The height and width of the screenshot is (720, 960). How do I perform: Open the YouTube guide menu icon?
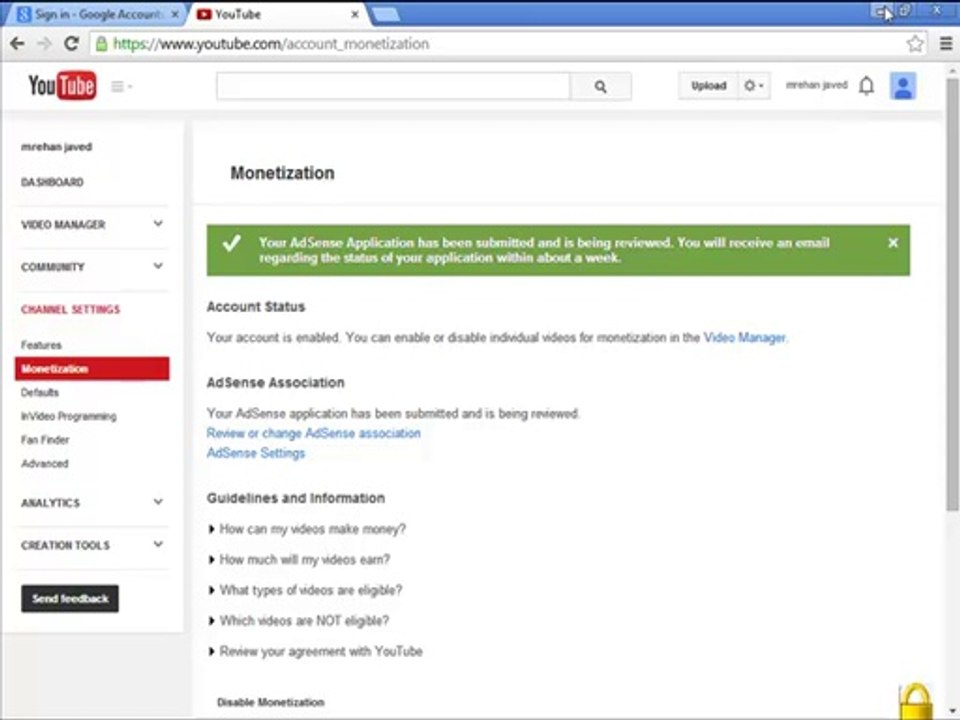121,86
